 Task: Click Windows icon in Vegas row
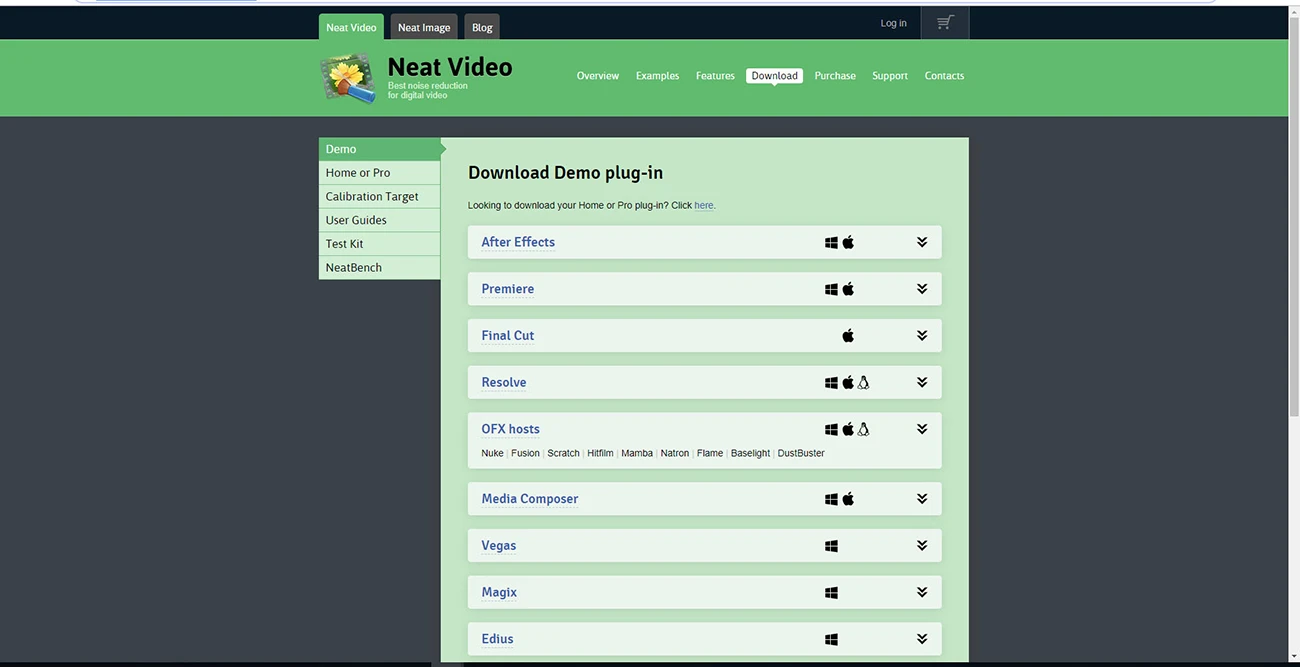(831, 546)
